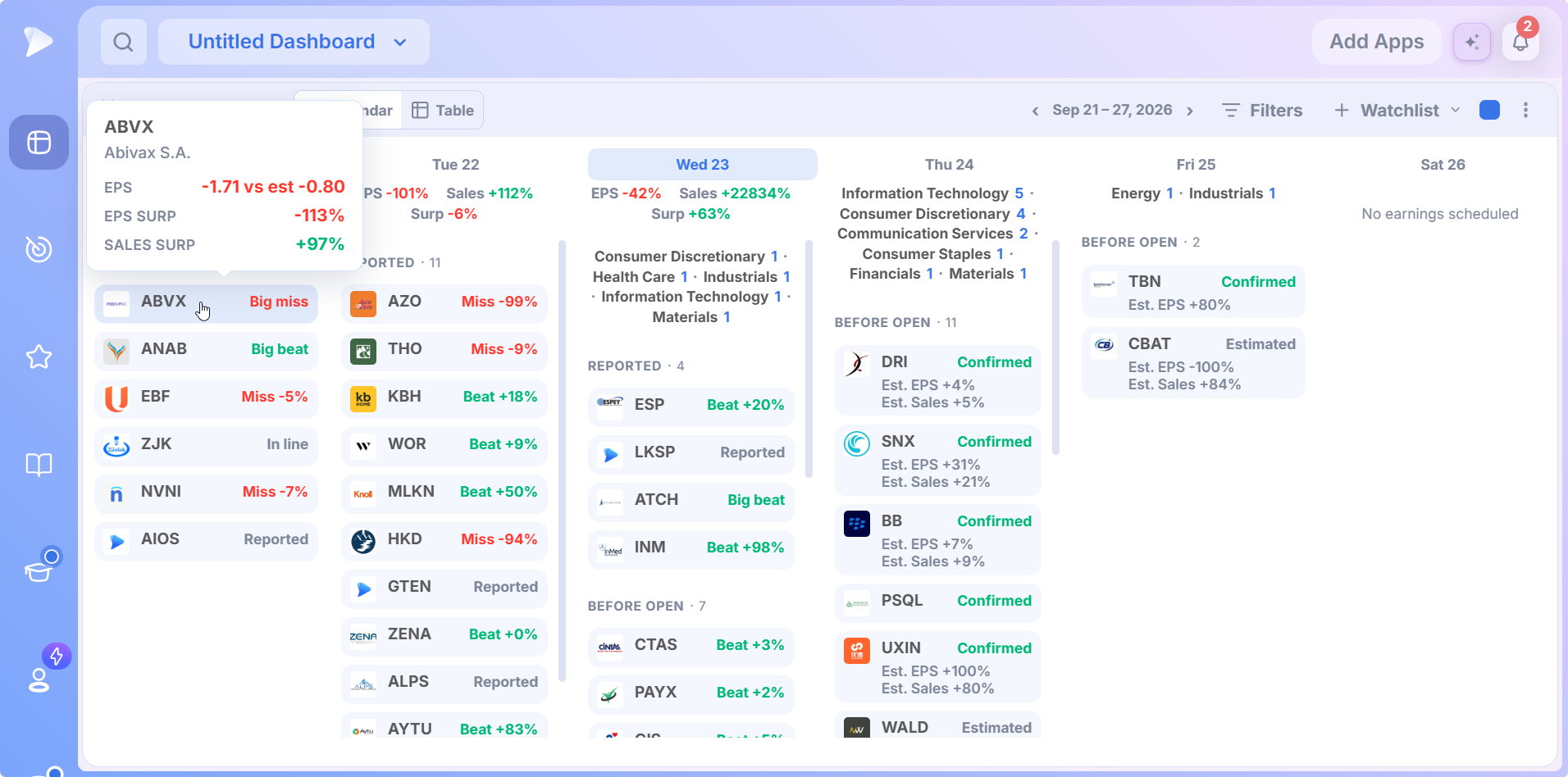Screen dimensions: 1568x777
Task: Open the favorites star sidebar icon
Action: (39, 357)
